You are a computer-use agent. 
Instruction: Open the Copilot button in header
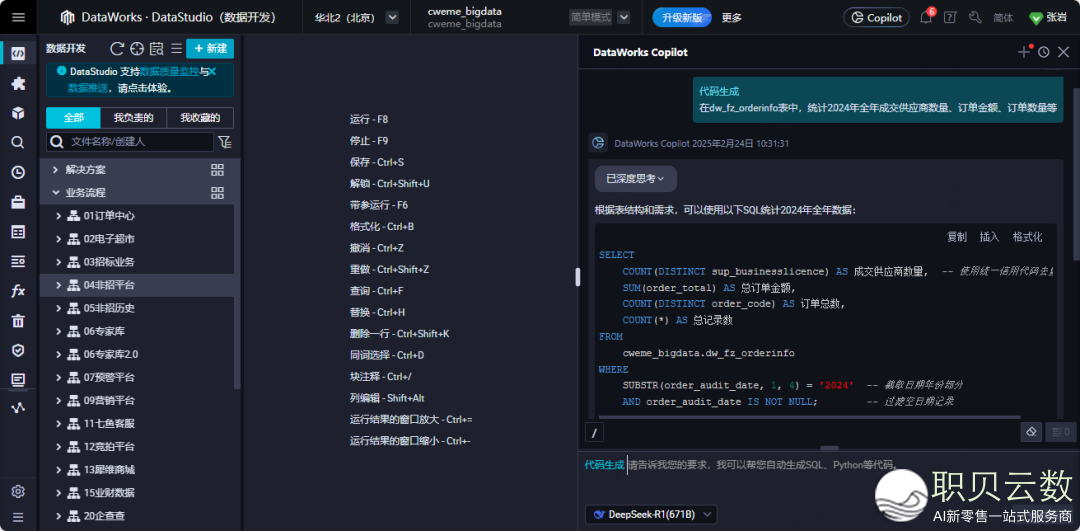pos(876,18)
